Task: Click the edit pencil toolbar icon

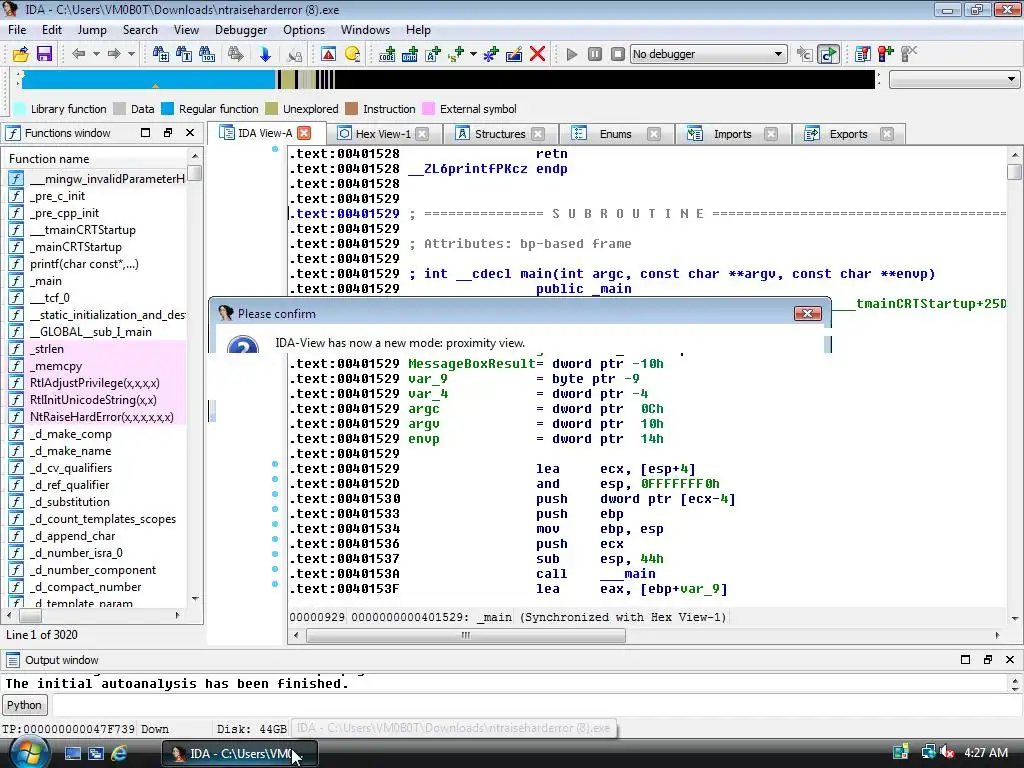Action: tap(514, 54)
